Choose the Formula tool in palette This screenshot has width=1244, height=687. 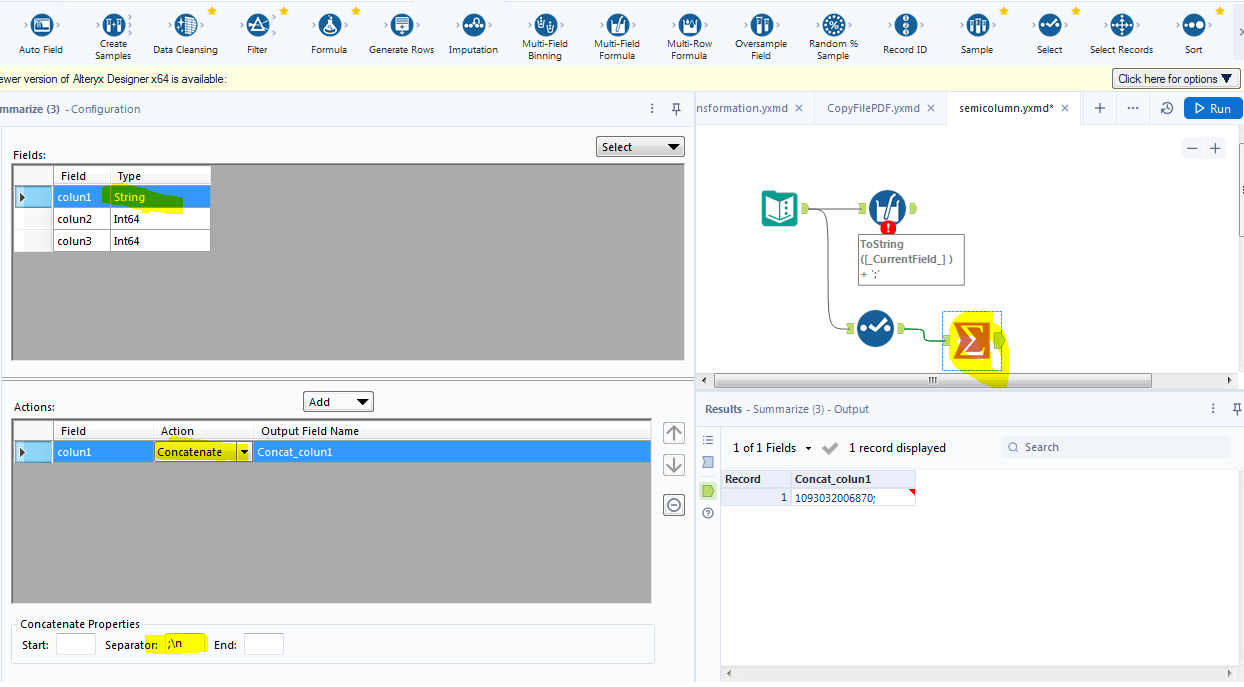329,26
